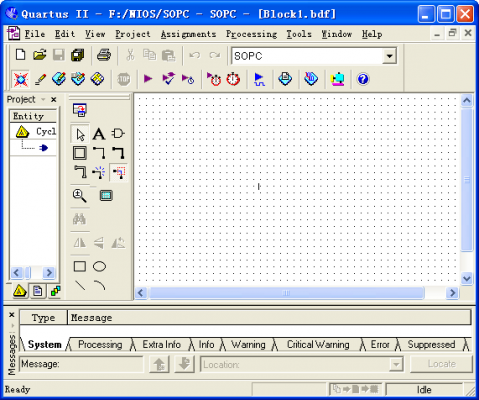Open Project panel options dropdown arrow
This screenshot has height=400, width=479.
[x=43, y=99]
